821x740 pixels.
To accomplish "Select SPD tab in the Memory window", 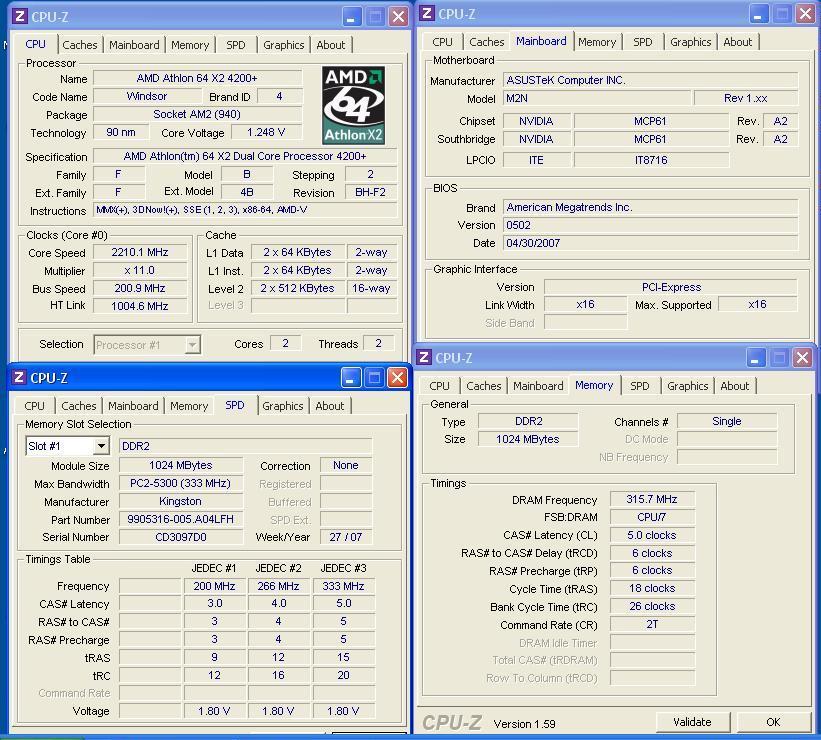I will pos(639,386).
